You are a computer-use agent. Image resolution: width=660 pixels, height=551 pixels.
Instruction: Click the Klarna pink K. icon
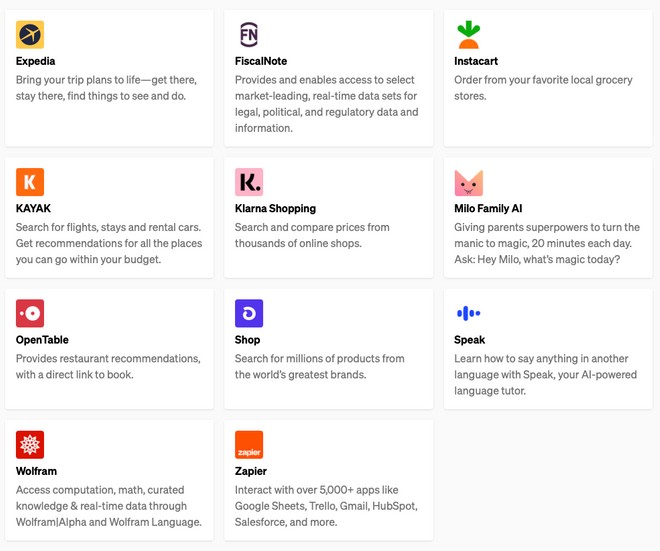tap(249, 182)
